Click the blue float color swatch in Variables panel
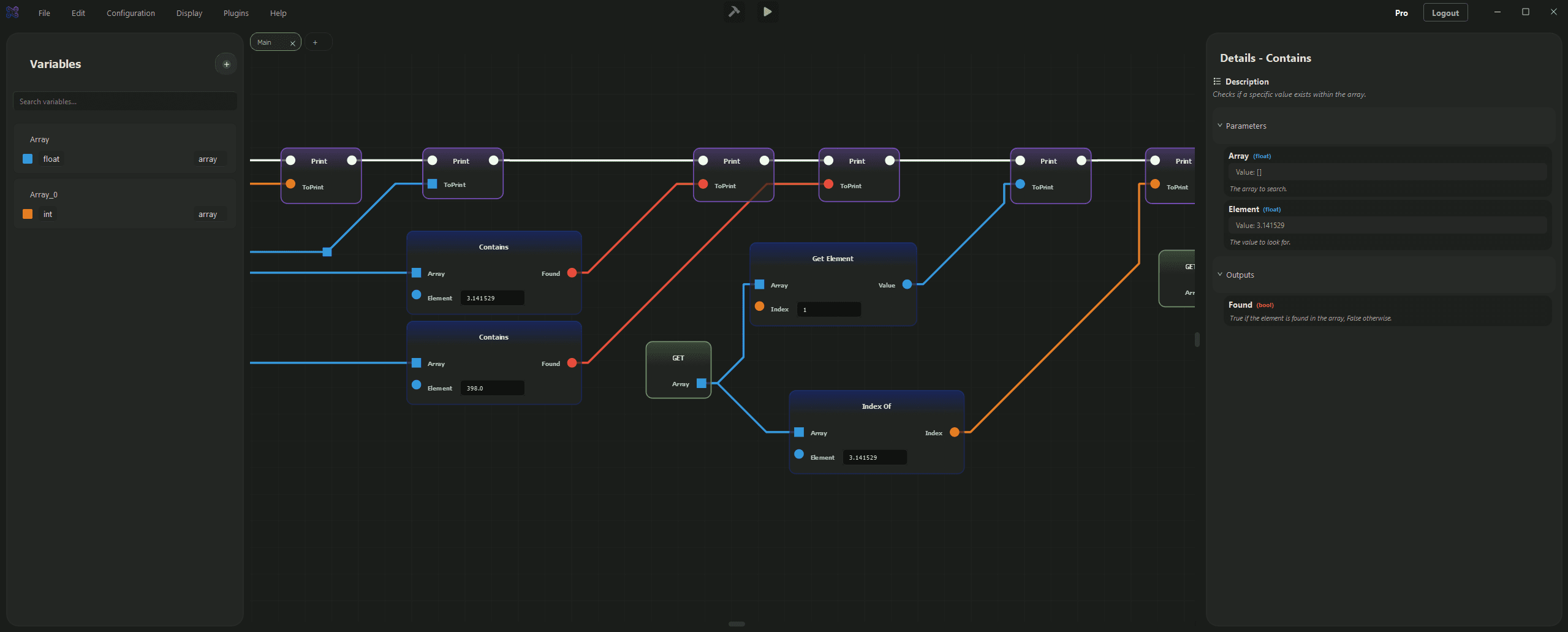The image size is (1568, 632). click(27, 159)
